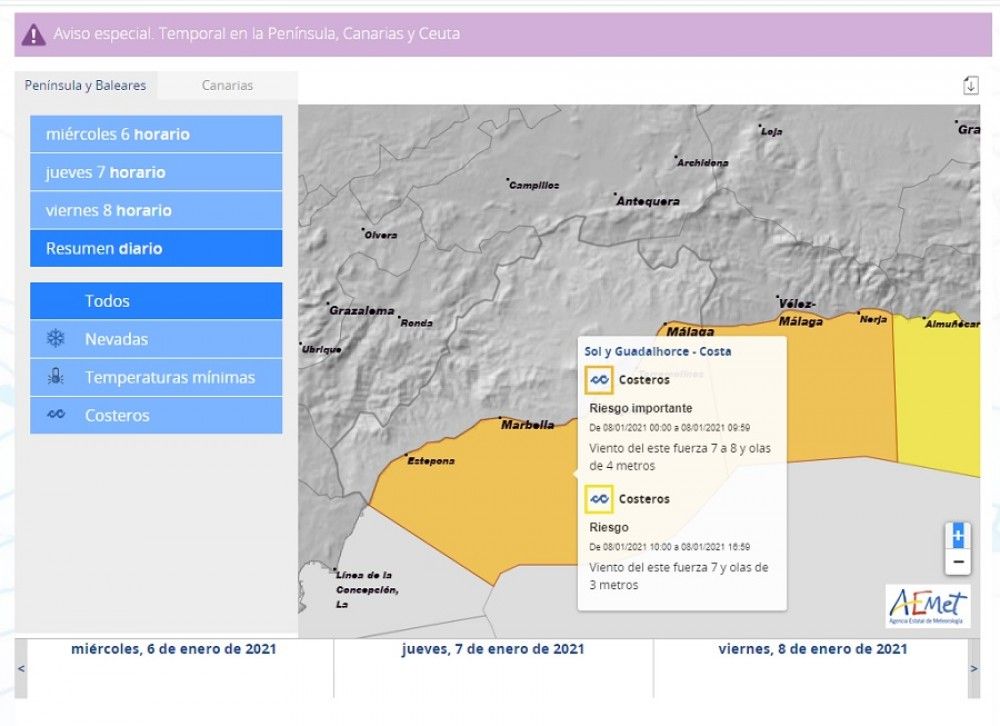1000x726 pixels.
Task: Click the Loja label on the map
Action: coord(771,131)
